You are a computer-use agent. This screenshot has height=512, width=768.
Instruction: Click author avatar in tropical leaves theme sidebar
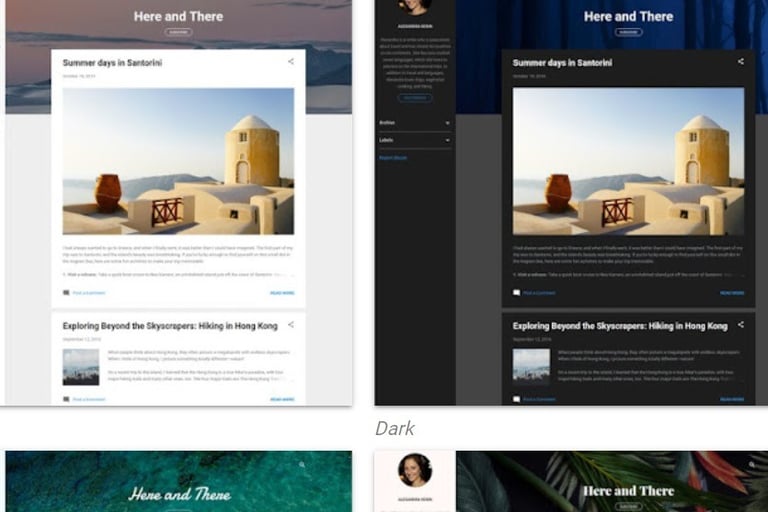click(x=415, y=470)
